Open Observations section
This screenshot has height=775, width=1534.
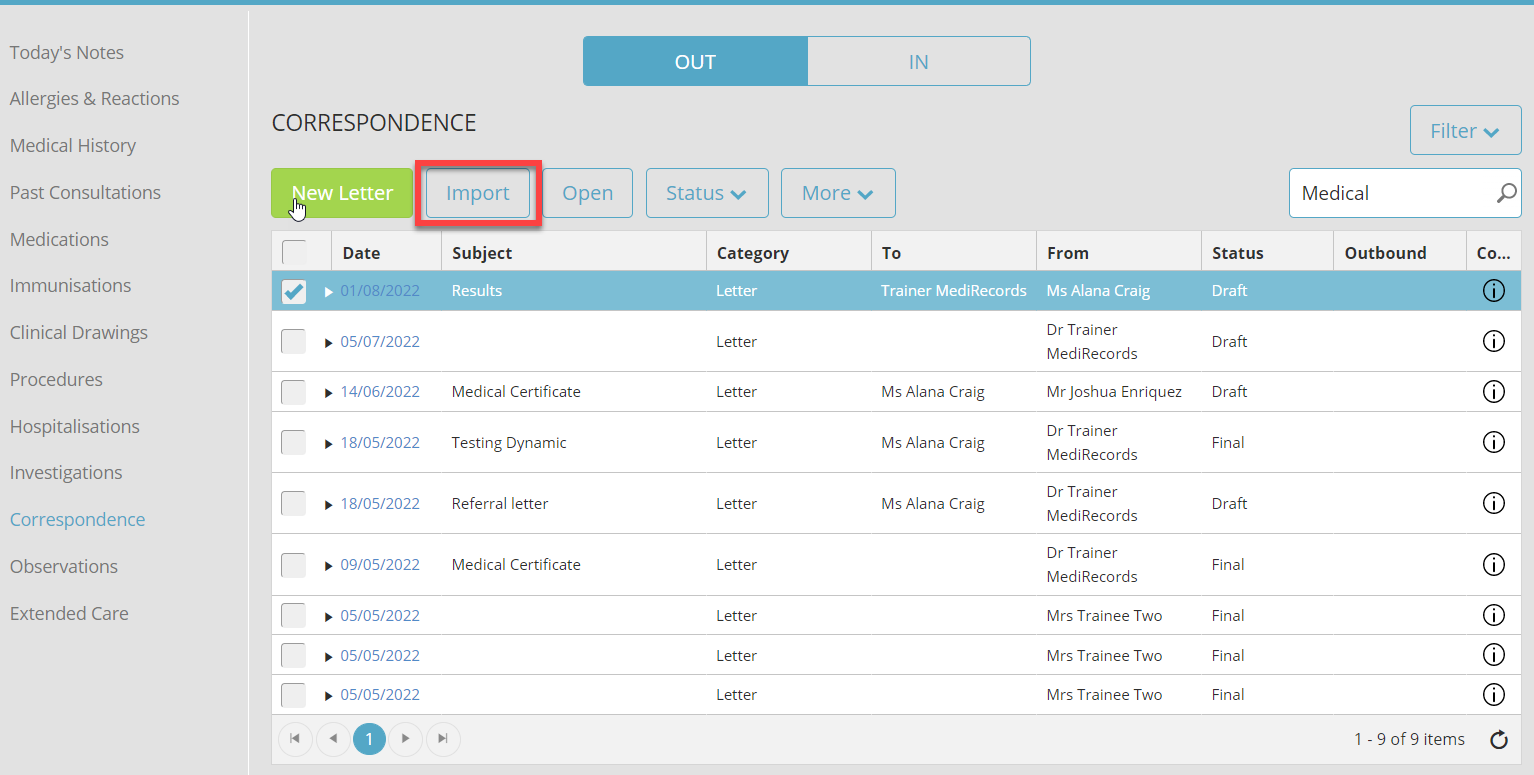coord(64,566)
